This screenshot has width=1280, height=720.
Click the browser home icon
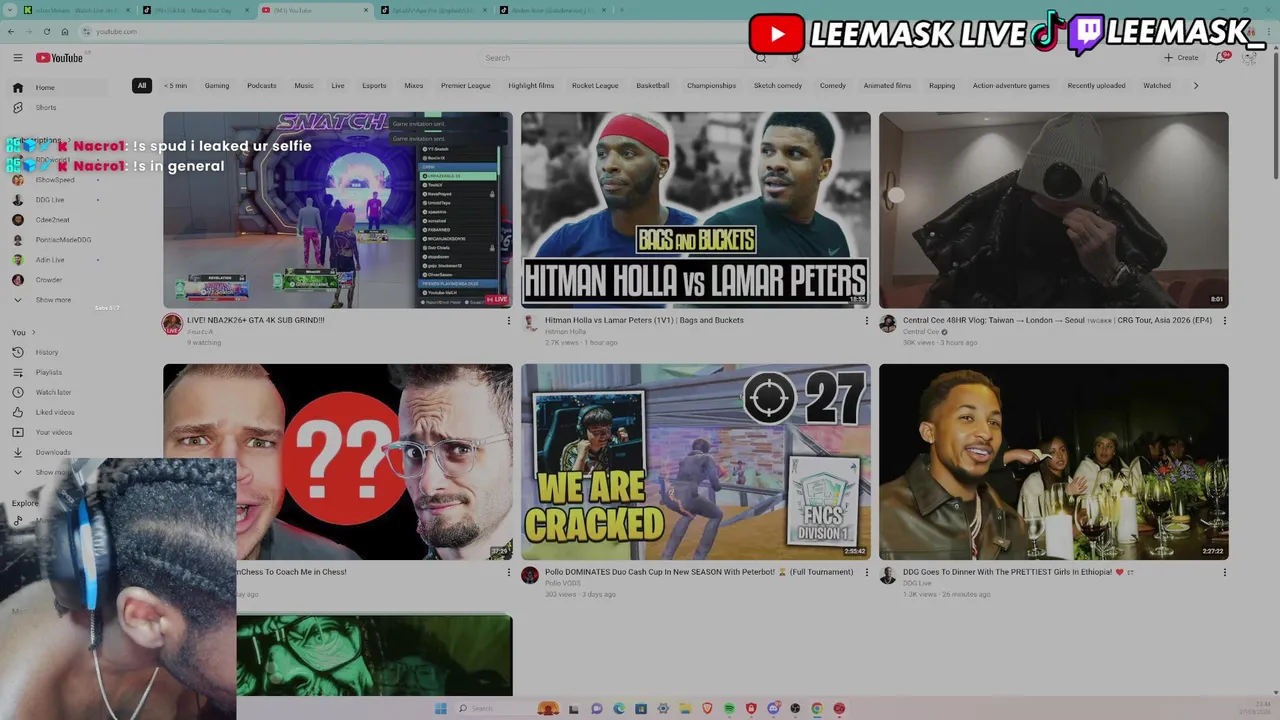64,32
